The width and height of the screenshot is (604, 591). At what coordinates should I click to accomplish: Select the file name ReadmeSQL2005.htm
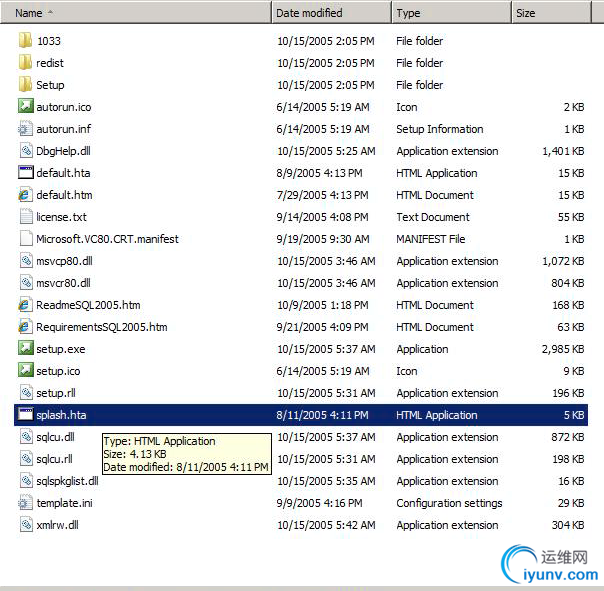(x=88, y=305)
